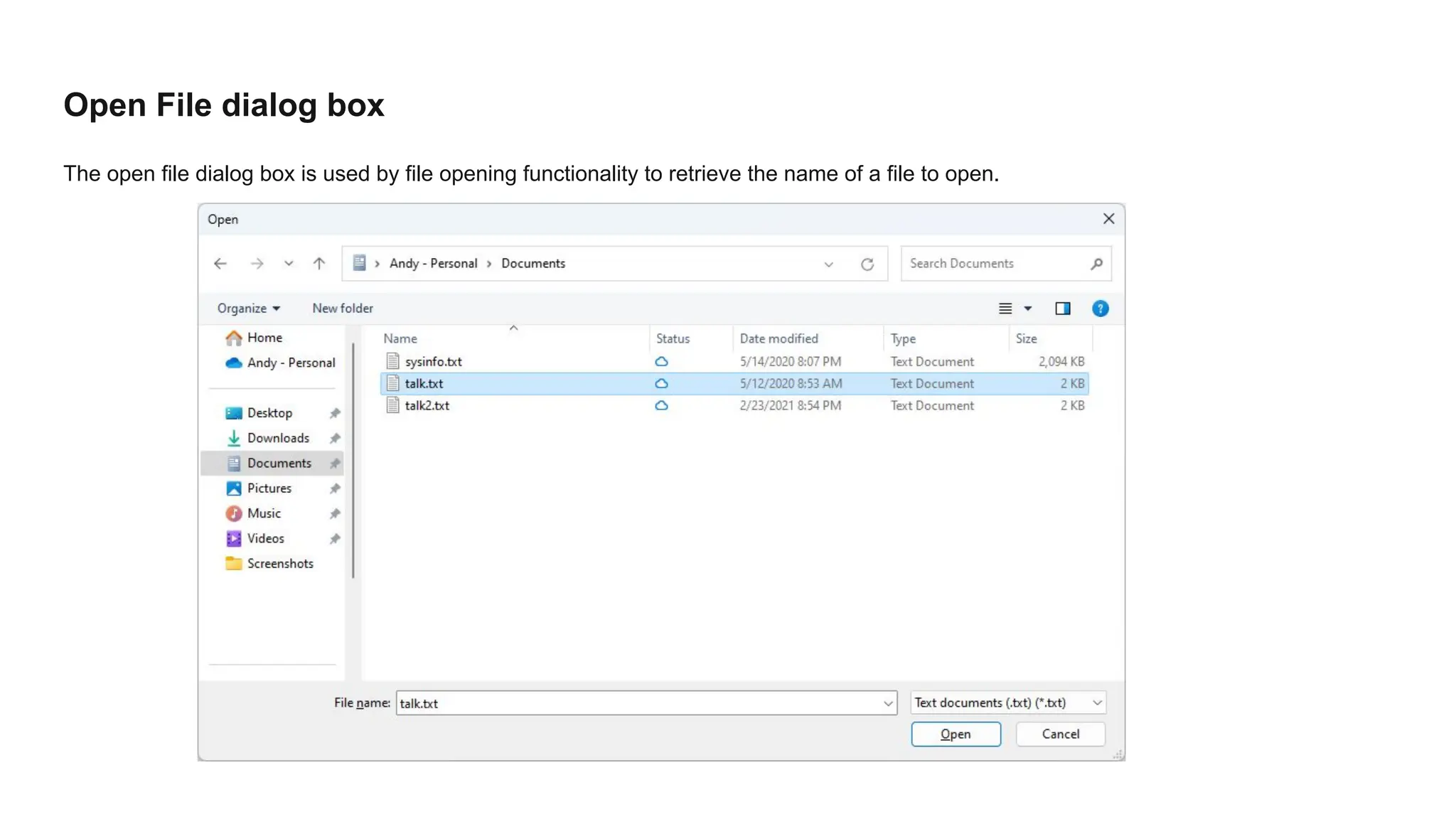The width and height of the screenshot is (1456, 819).
Task: Select Downloads in the navigation pane
Action: pyautogui.click(x=278, y=438)
